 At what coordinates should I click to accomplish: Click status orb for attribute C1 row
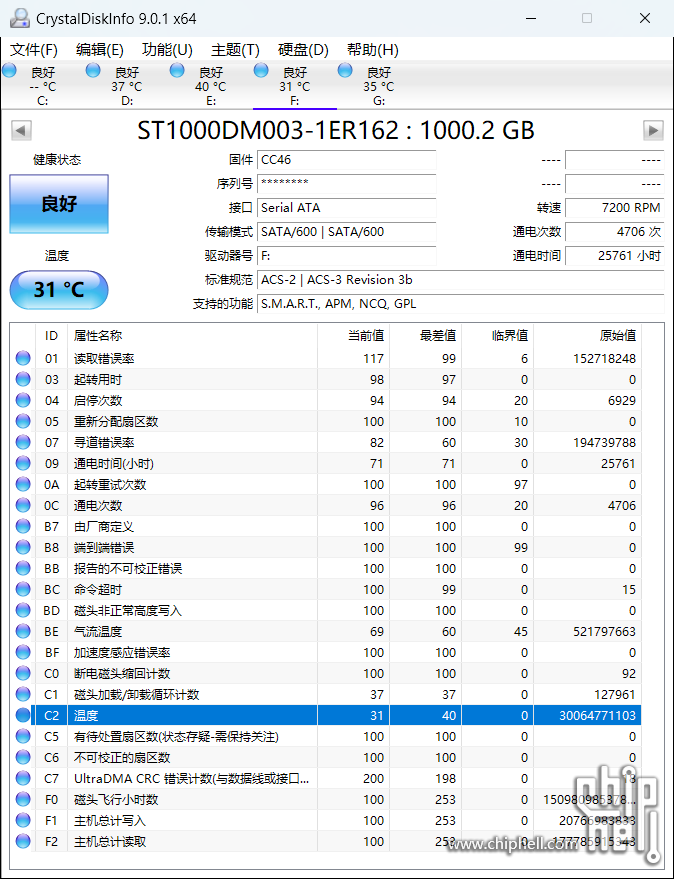coord(23,695)
